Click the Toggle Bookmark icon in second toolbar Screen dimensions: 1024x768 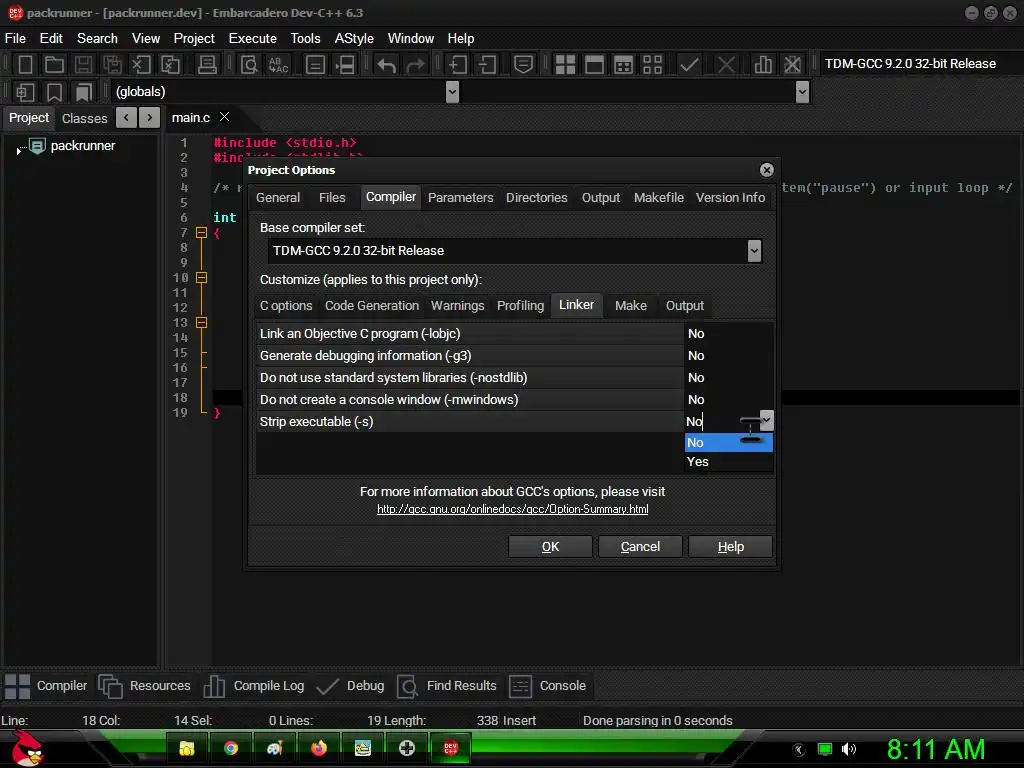[54, 92]
